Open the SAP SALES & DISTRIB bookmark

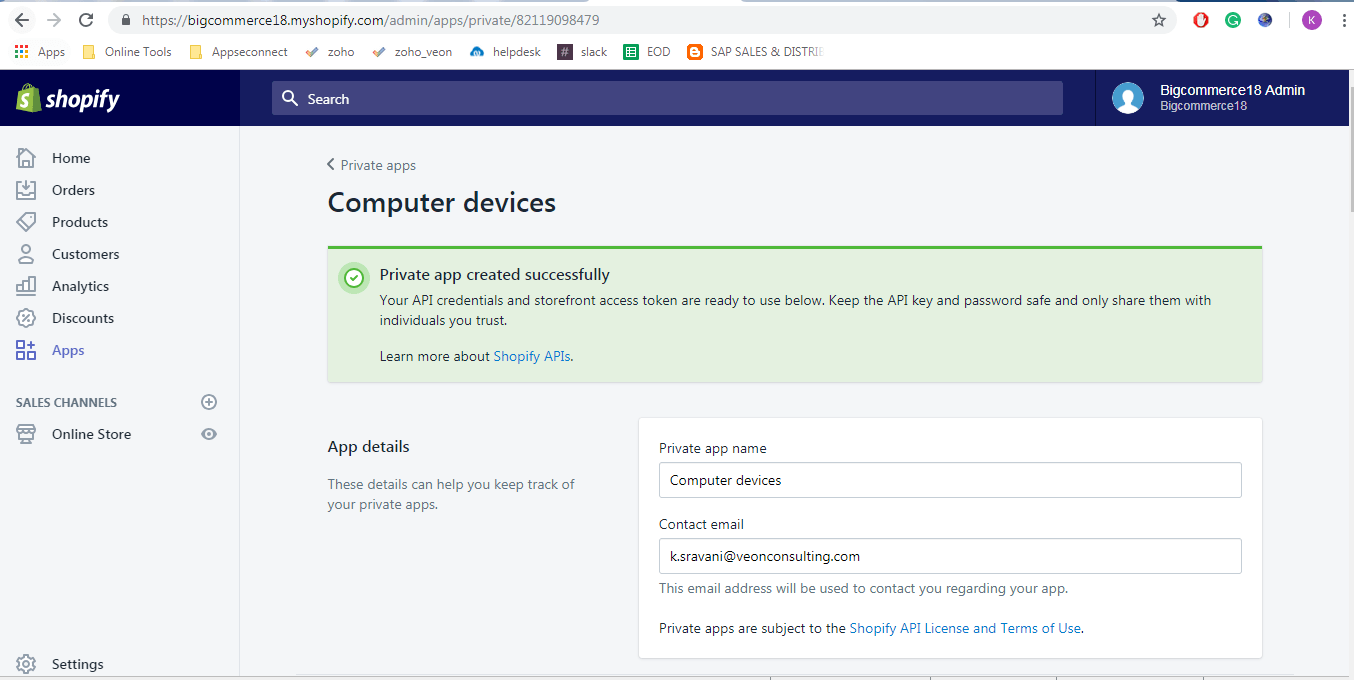coord(756,52)
